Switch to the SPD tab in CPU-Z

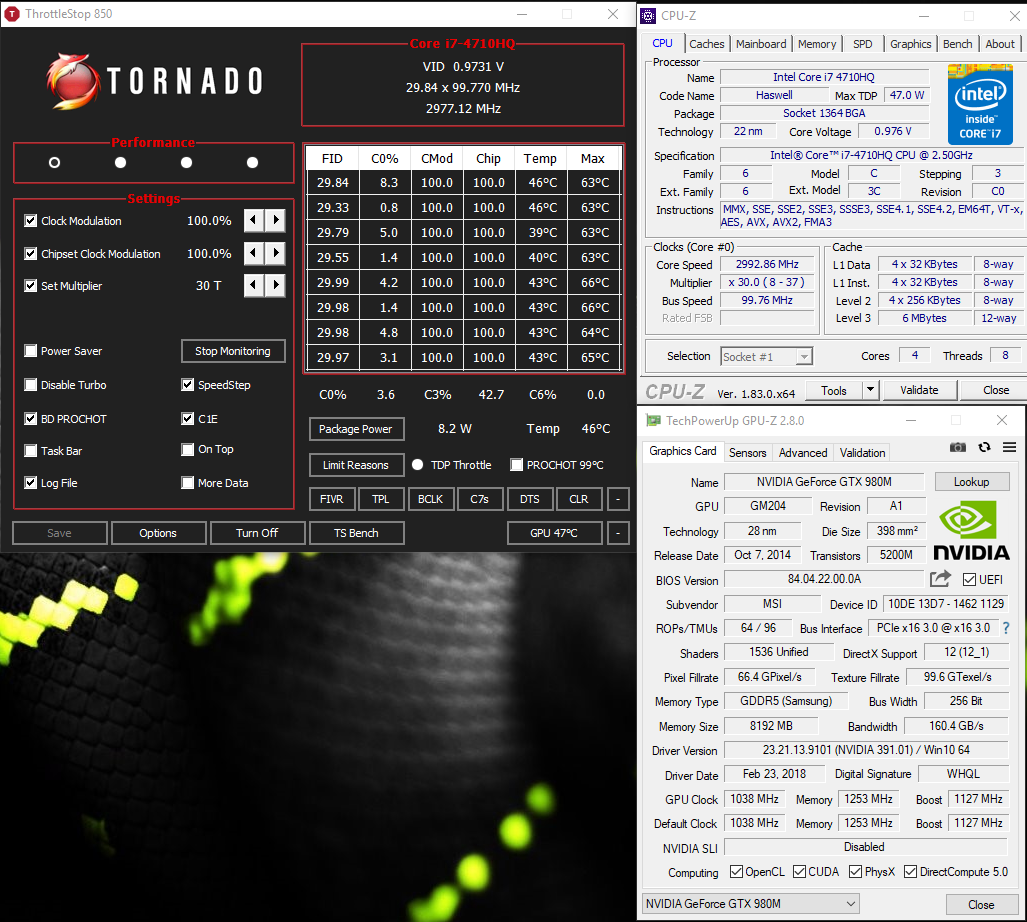863,44
